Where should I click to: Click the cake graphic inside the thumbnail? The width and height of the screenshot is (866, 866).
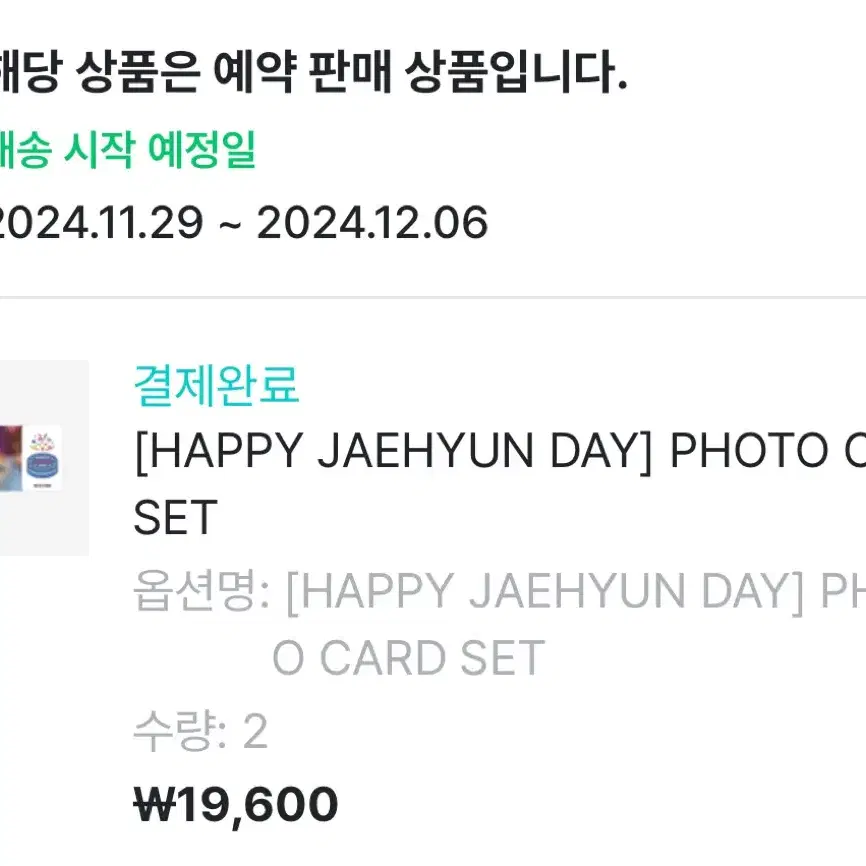coord(46,460)
